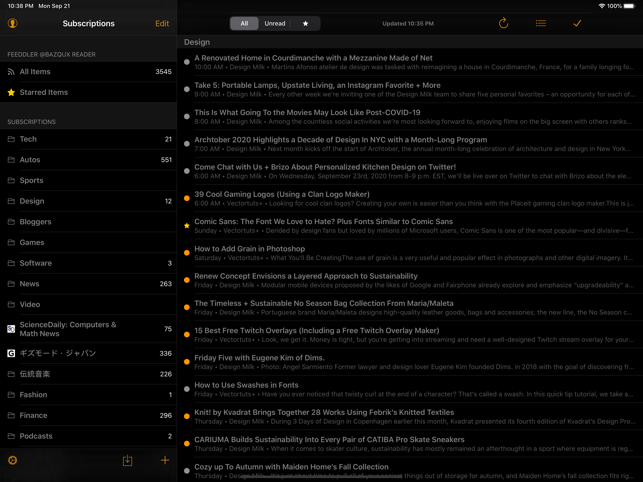The height and width of the screenshot is (482, 643).
Task: Show all articles with the All tab
Action: (244, 23)
